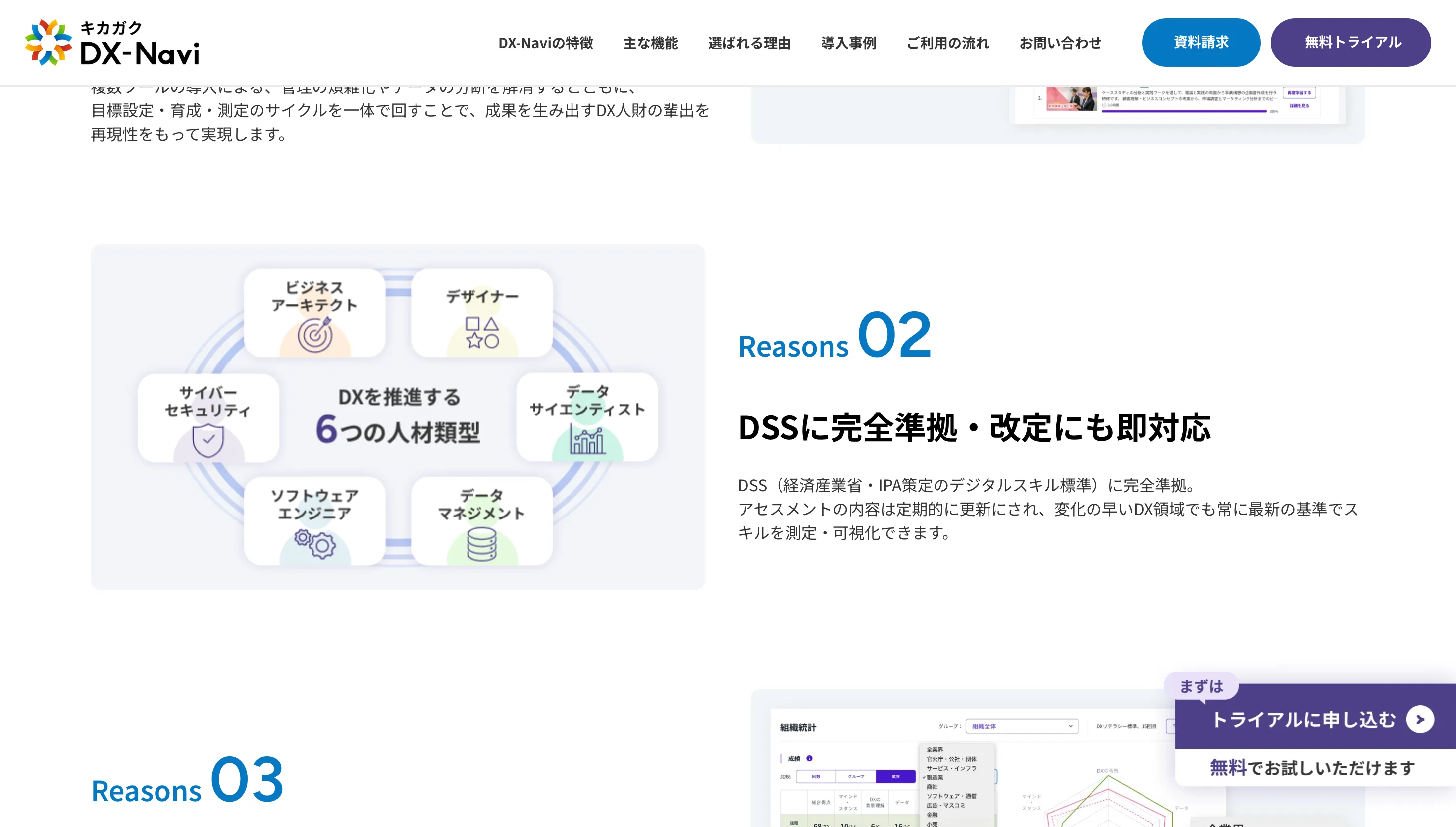The image size is (1456, 827).
Task: Open ご利用の流れ from the navigation
Action: click(948, 43)
